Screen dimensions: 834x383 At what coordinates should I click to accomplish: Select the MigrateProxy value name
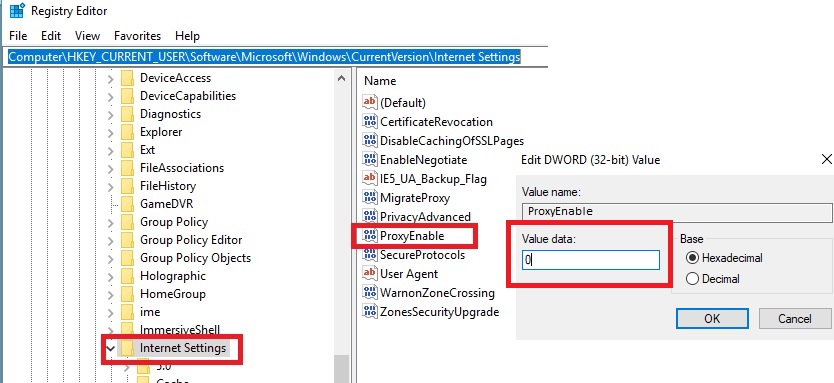pyautogui.click(x=415, y=198)
